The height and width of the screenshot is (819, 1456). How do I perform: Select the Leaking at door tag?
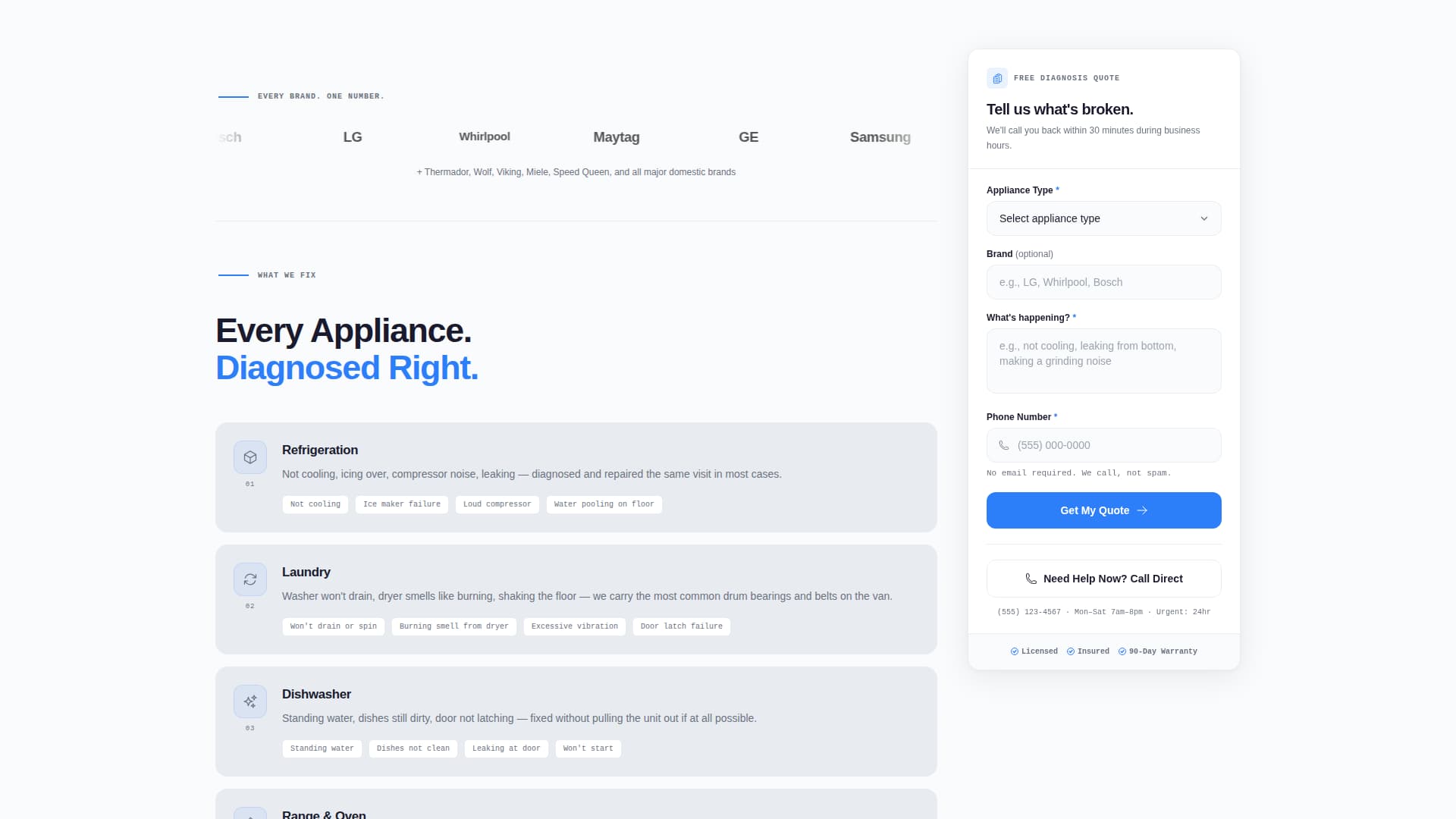pos(507,748)
